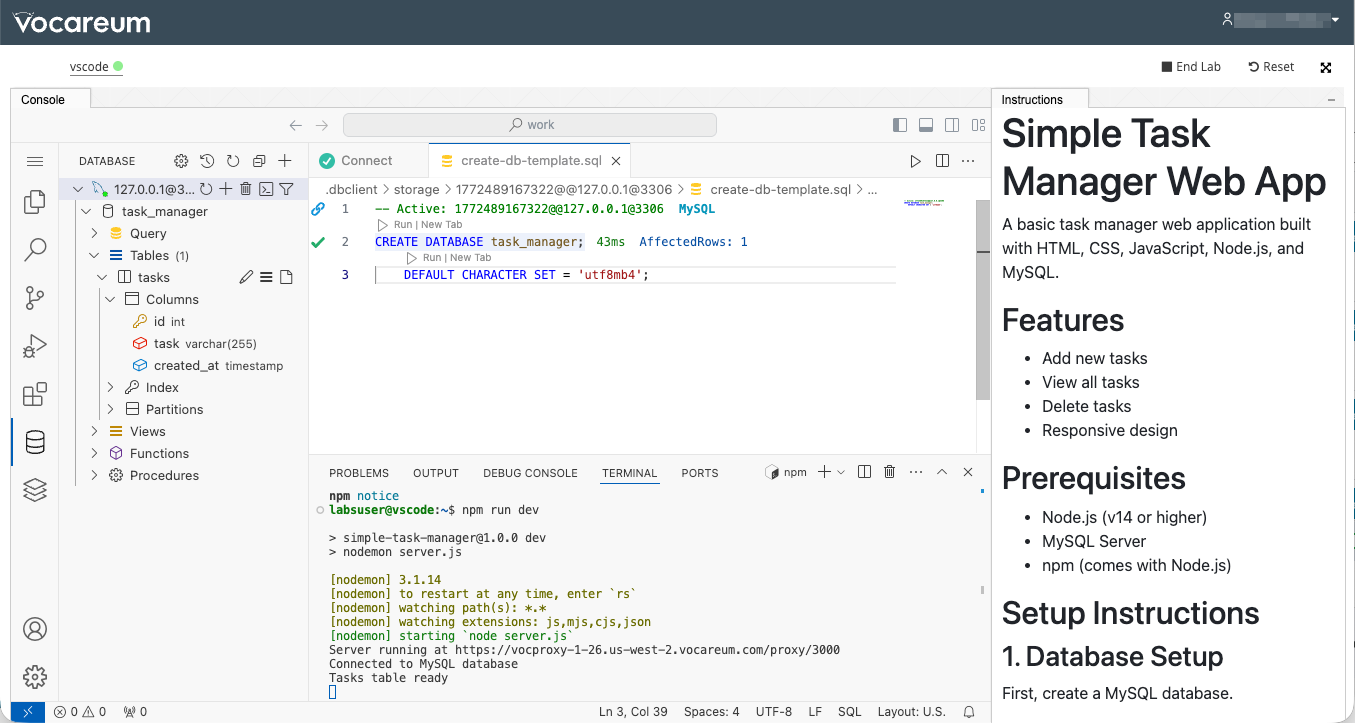The image size is (1355, 723).
Task: Open the Source Control view
Action: 35,297
